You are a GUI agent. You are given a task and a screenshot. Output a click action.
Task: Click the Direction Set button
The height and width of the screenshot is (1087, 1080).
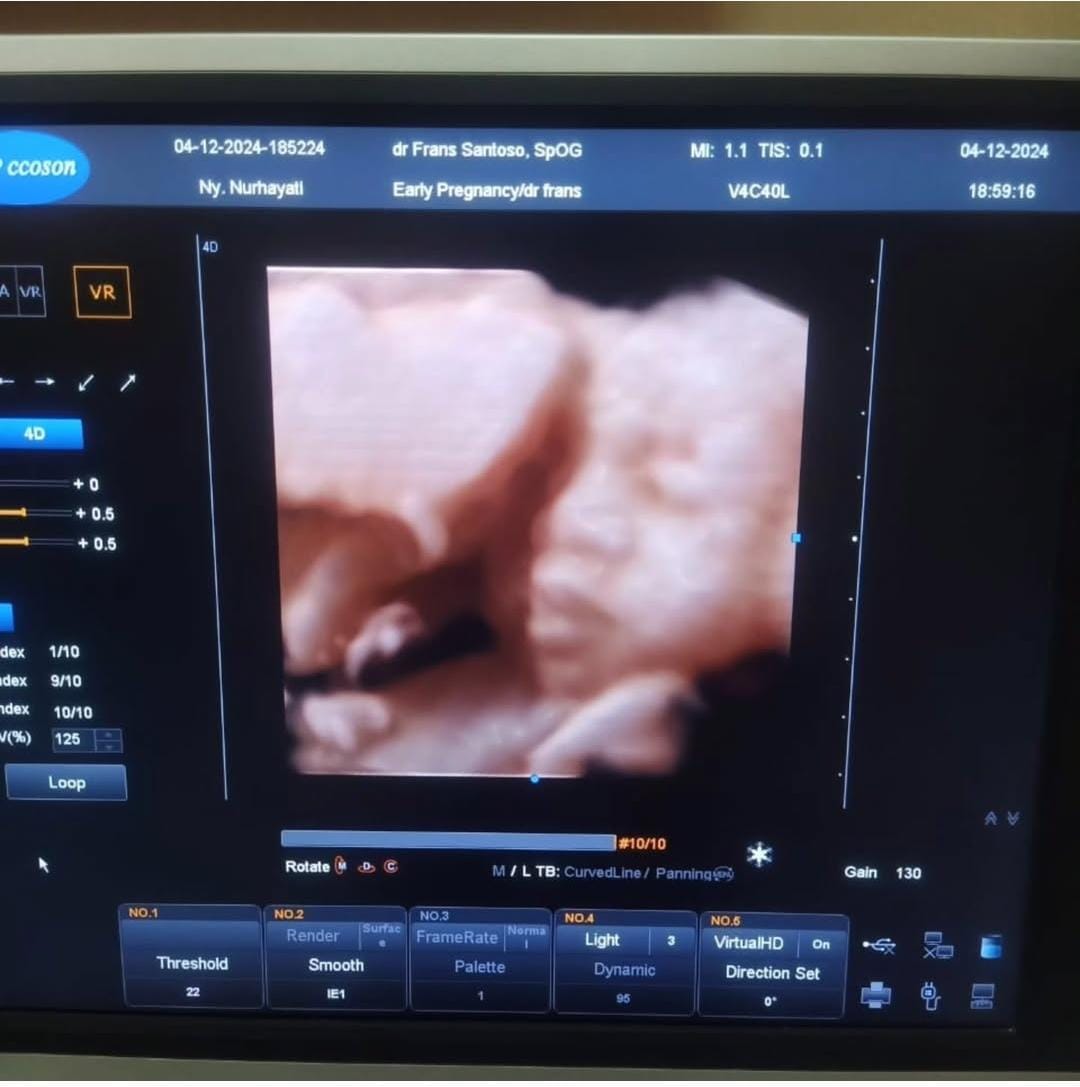pyautogui.click(x=772, y=973)
